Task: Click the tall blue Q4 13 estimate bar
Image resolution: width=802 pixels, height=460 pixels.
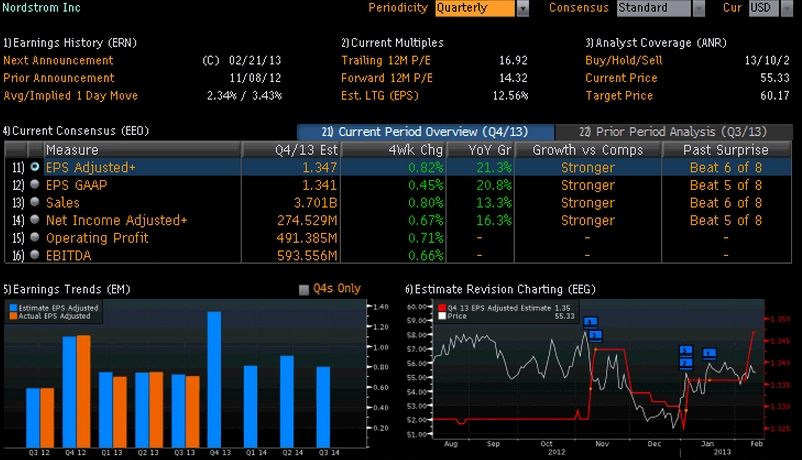Action: tap(214, 379)
